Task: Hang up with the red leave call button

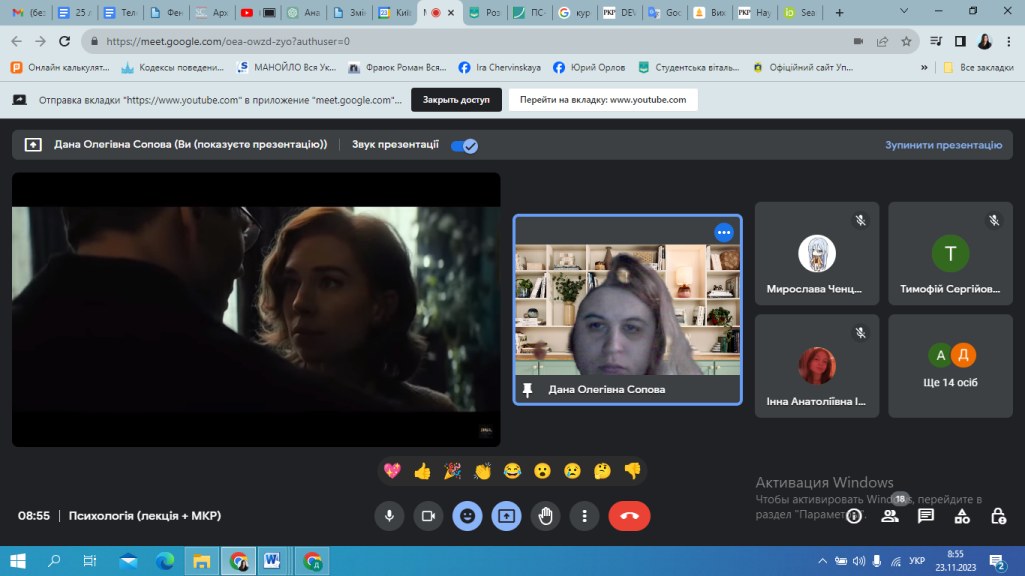Action: (629, 516)
